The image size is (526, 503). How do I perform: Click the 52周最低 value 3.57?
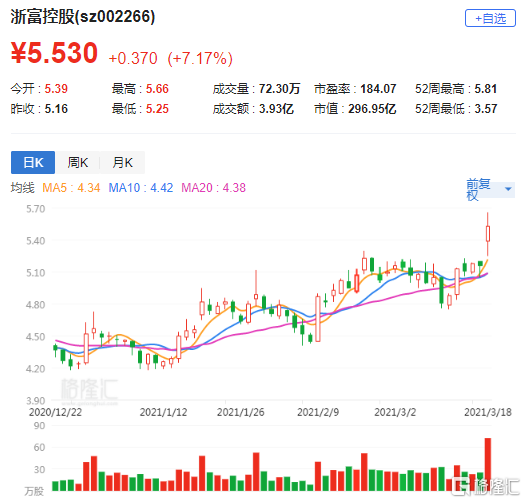[485, 109]
